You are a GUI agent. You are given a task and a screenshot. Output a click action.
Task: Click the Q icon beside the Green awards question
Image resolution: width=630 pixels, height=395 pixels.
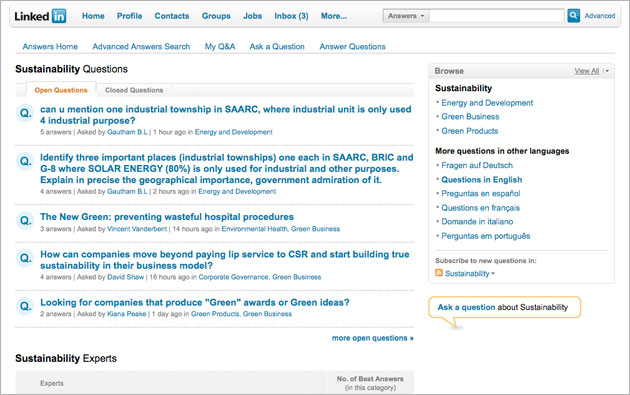25,306
